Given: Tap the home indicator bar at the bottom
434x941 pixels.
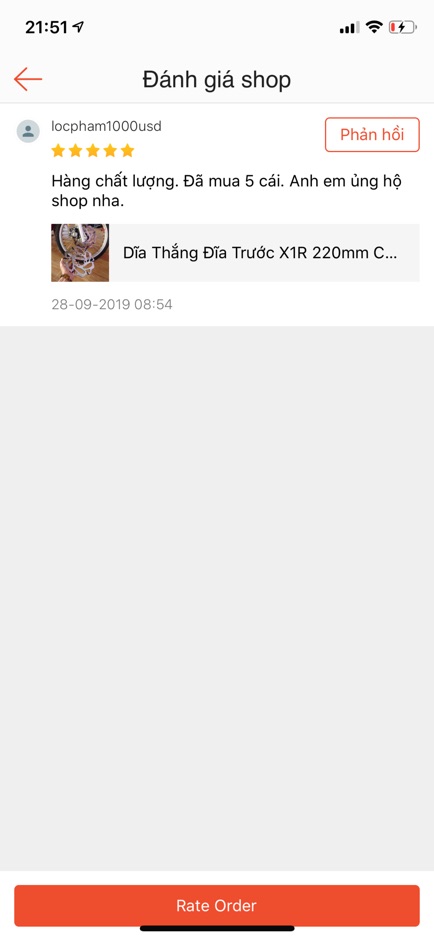Looking at the screenshot, I should point(217,928).
